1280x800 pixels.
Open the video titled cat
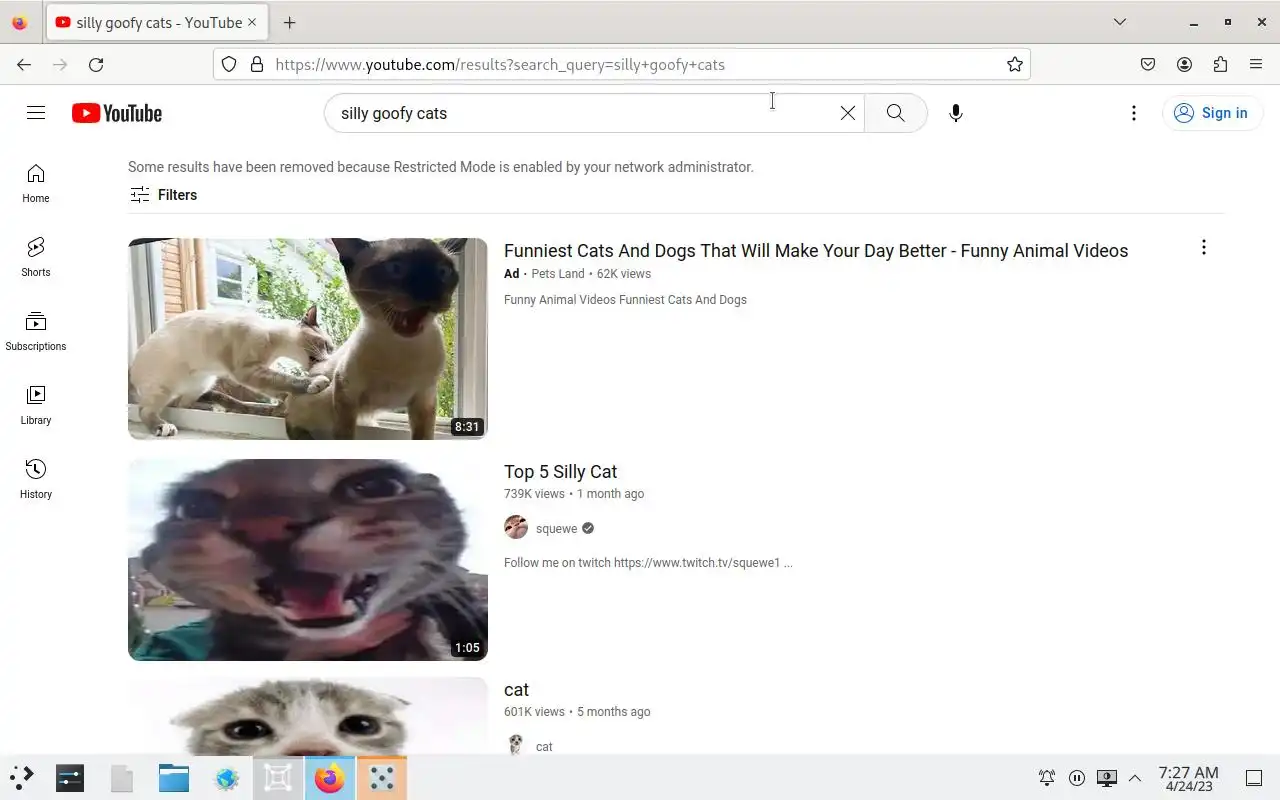point(516,690)
